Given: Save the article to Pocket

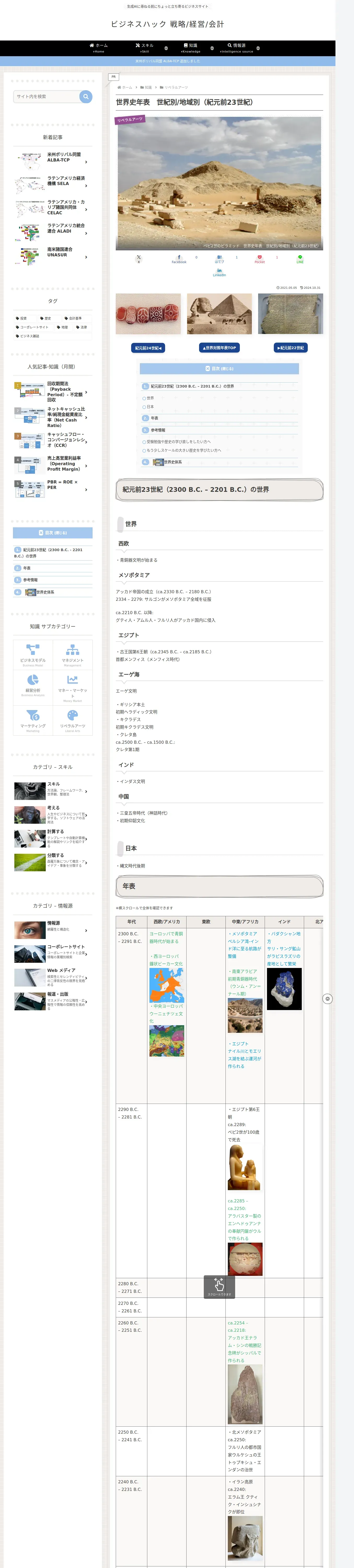Looking at the screenshot, I should tap(260, 259).
